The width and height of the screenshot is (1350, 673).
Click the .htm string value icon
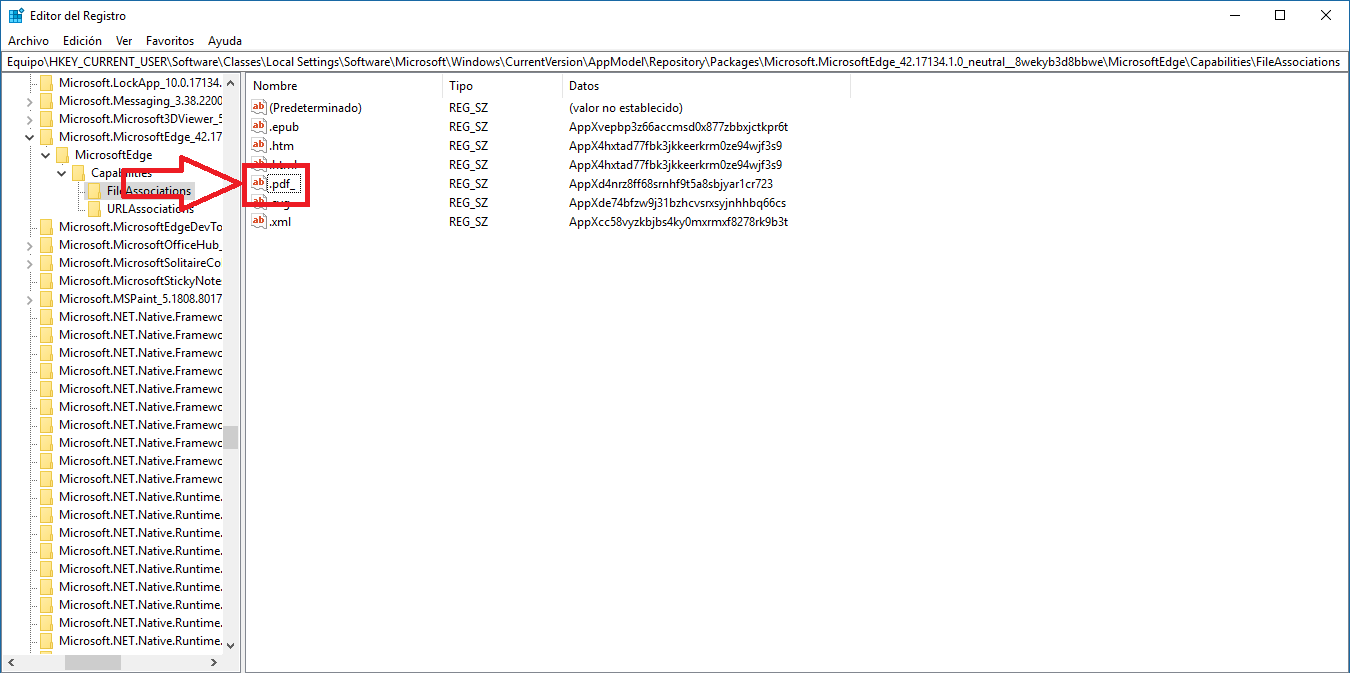pyautogui.click(x=259, y=145)
